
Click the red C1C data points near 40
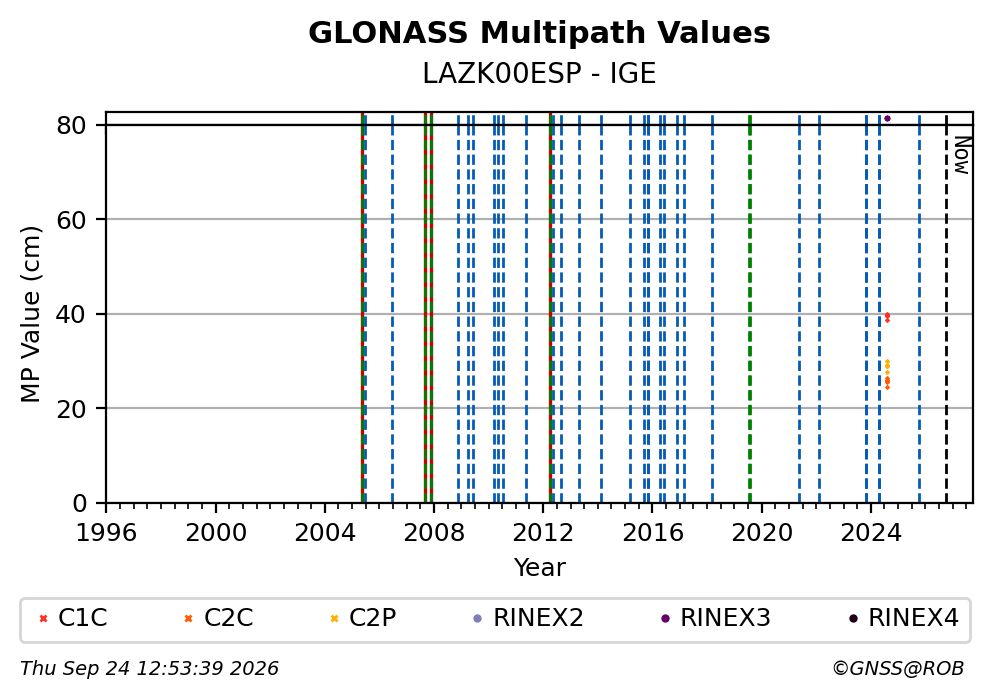[887, 318]
